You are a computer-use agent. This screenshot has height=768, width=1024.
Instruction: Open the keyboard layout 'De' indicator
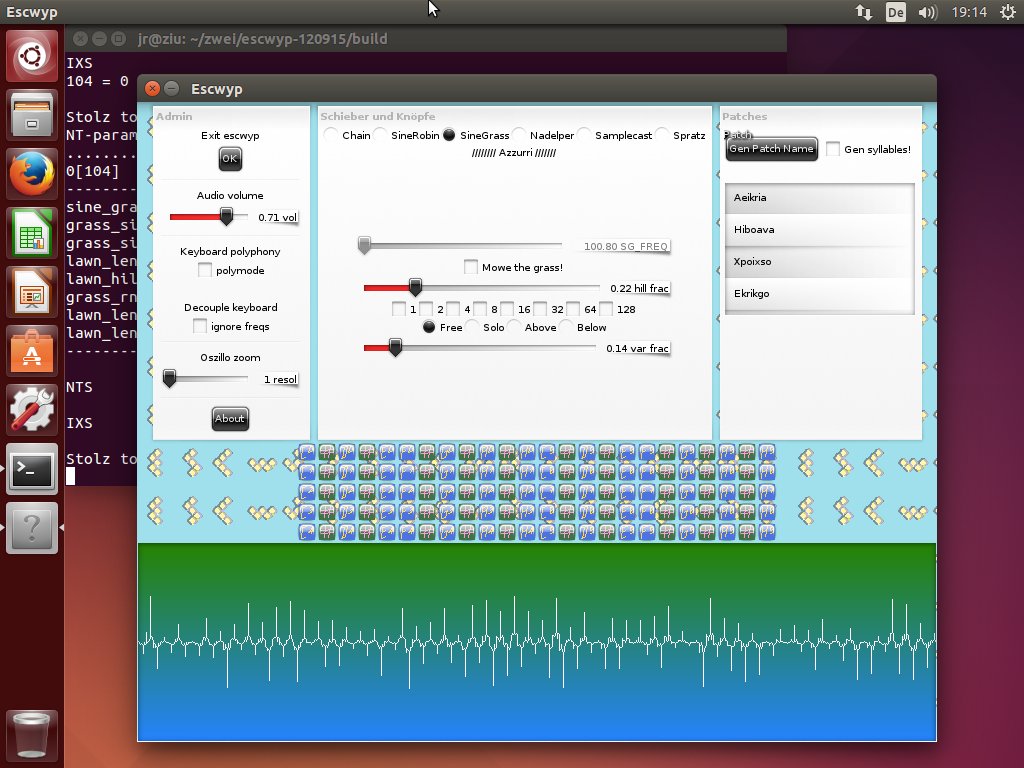coord(895,13)
